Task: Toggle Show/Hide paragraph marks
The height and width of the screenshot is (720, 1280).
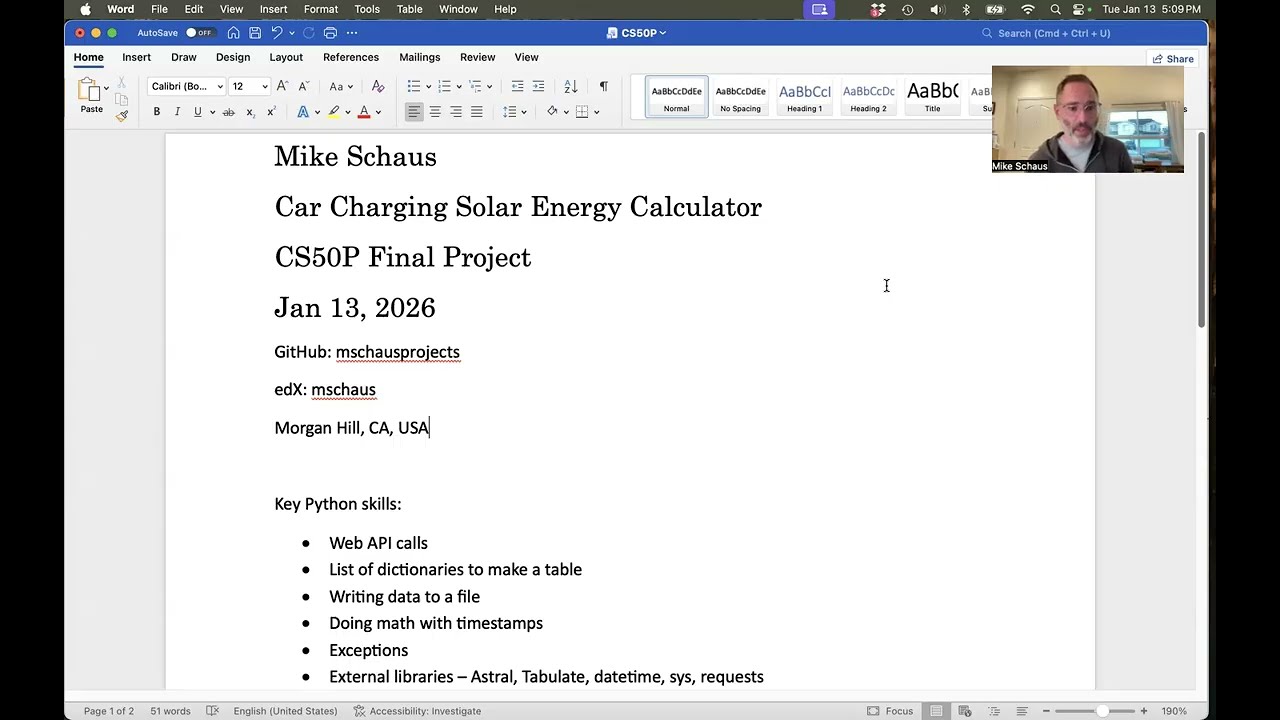Action: click(603, 86)
